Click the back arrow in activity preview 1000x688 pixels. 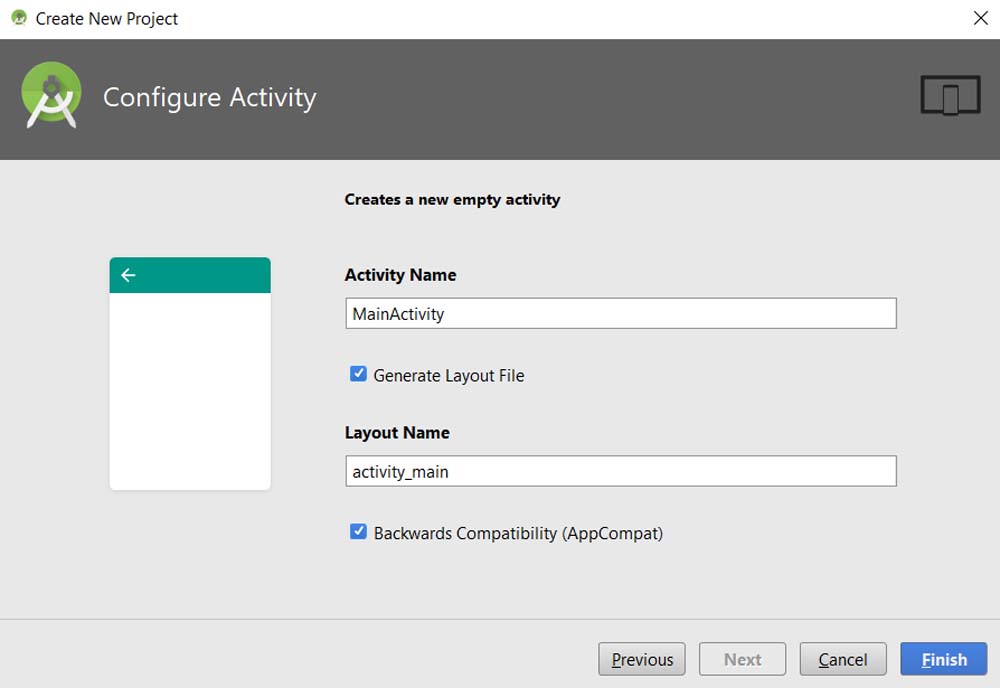128,275
